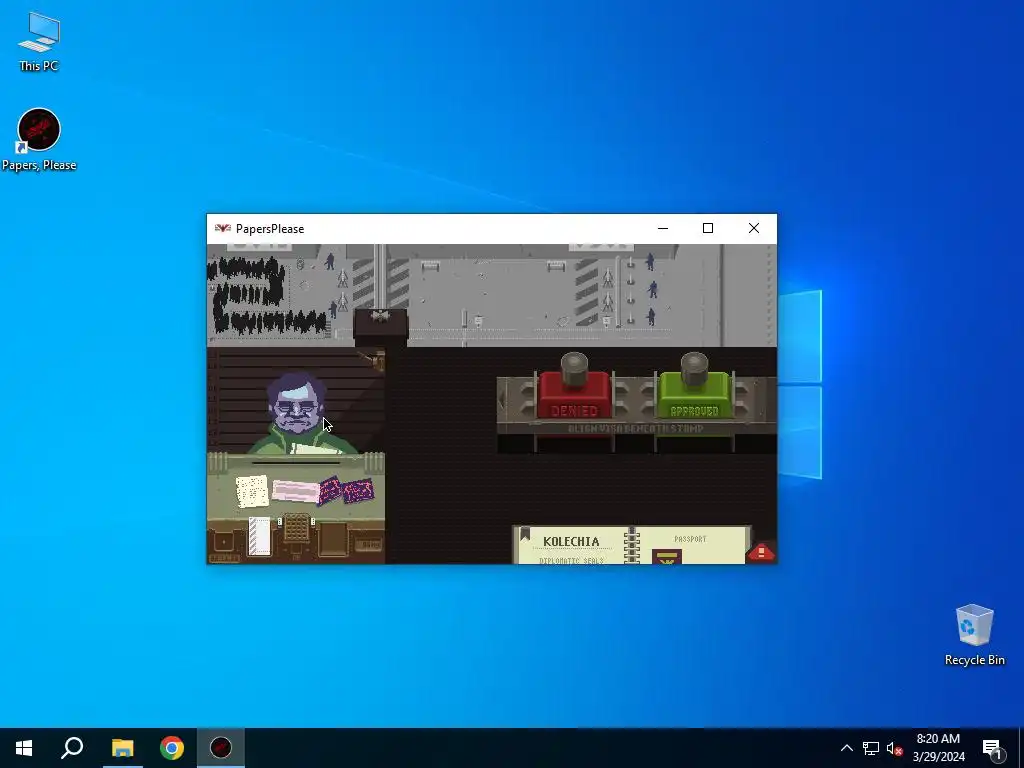1024x768 pixels.
Task: Click the inspection booth on the border map
Action: click(x=381, y=327)
